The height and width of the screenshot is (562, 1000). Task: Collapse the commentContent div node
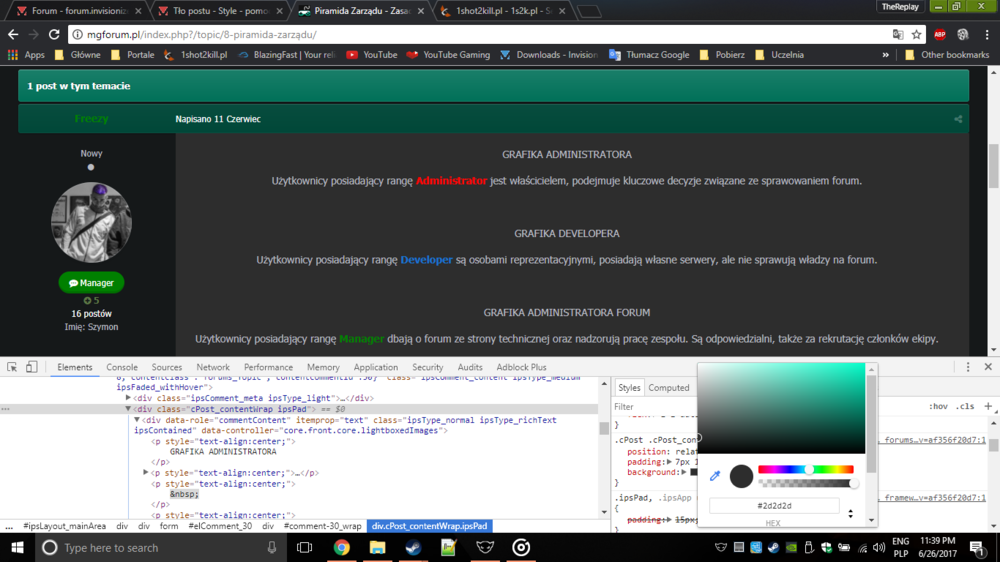point(136,420)
